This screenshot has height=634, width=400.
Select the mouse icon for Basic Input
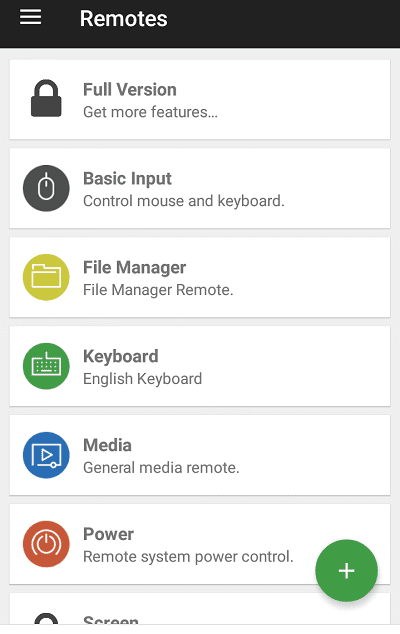46,188
